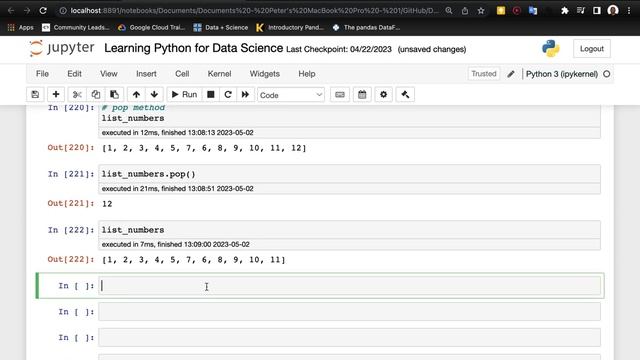The width and height of the screenshot is (640, 360).
Task: Click the browser Back arrow
Action: (x=11, y=11)
